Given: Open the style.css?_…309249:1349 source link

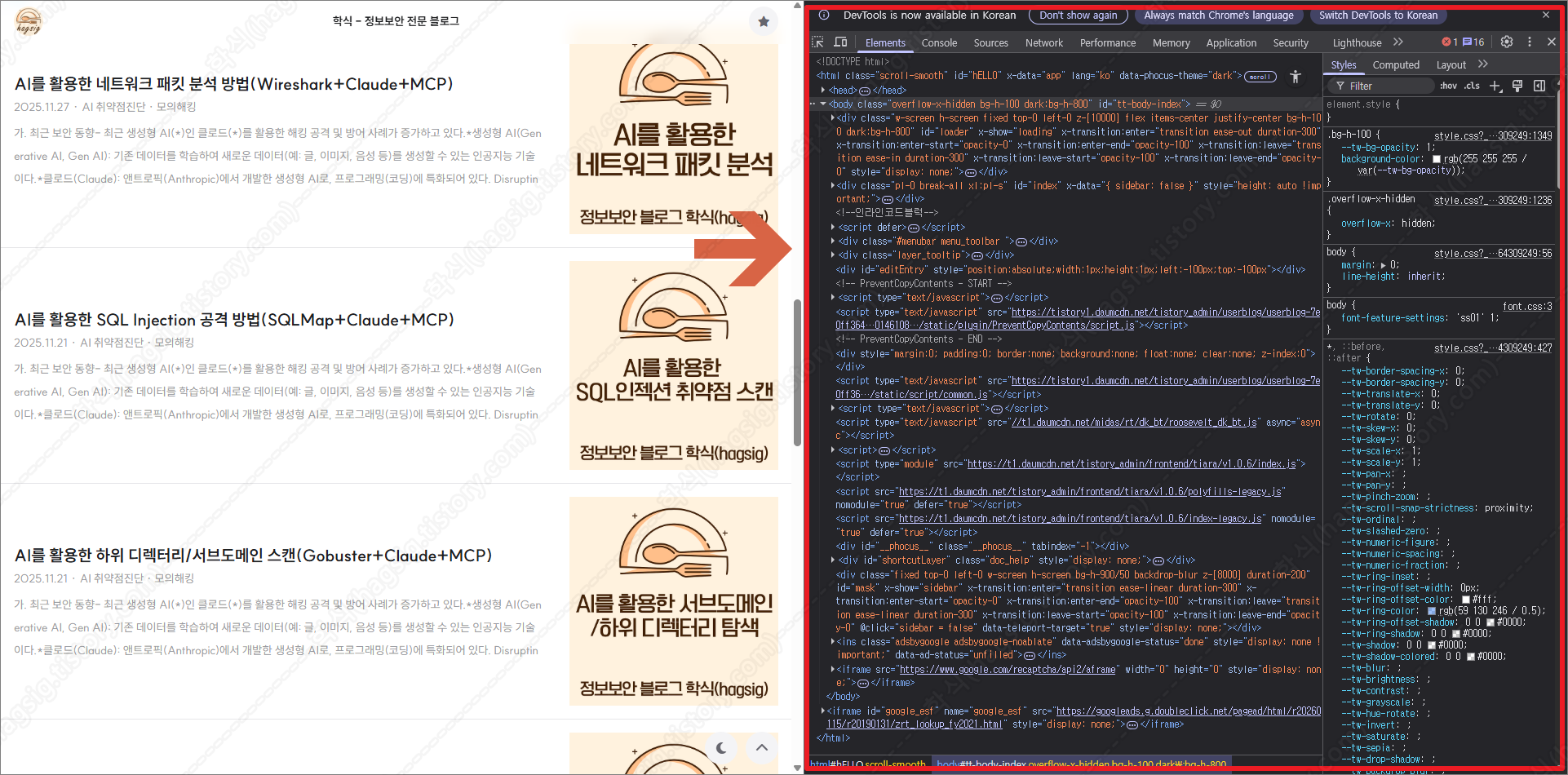Looking at the screenshot, I should click(x=1493, y=136).
